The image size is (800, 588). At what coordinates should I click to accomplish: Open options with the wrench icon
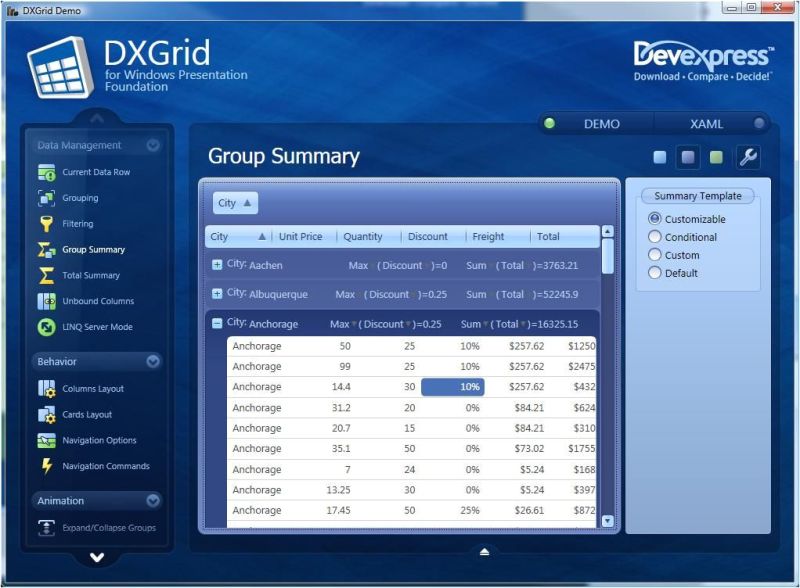[748, 157]
